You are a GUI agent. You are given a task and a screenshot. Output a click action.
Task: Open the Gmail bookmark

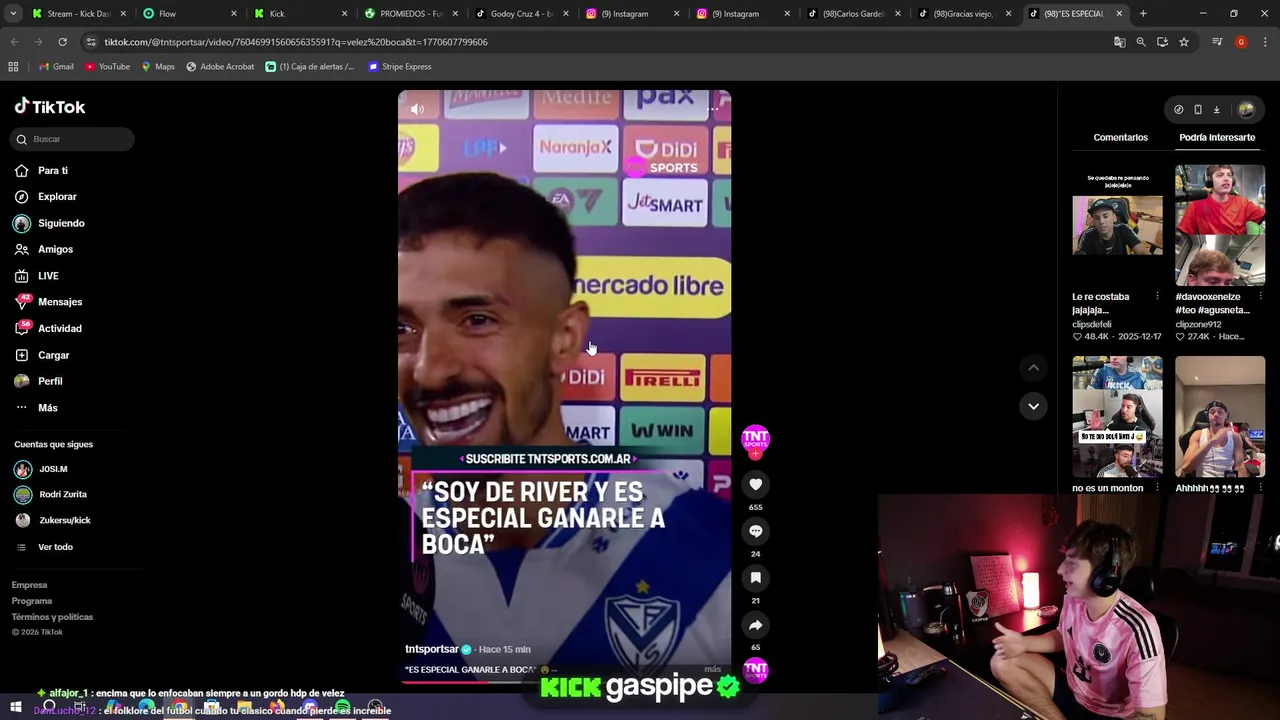[x=56, y=66]
